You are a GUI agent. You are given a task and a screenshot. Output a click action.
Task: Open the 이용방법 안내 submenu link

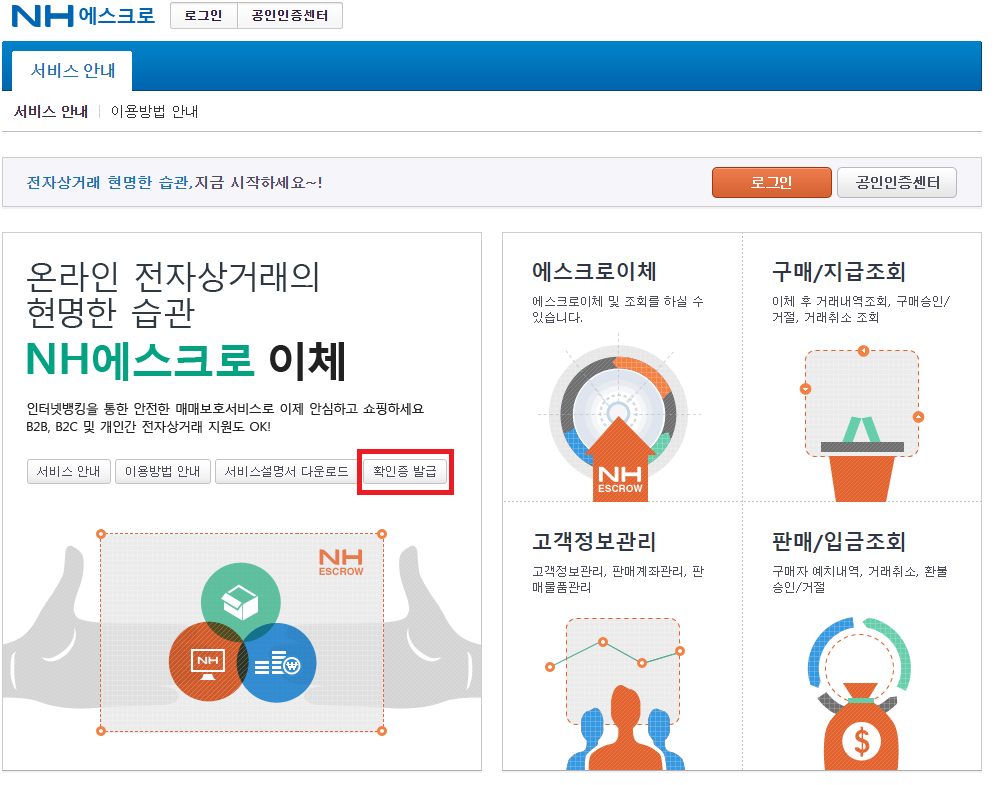(154, 112)
